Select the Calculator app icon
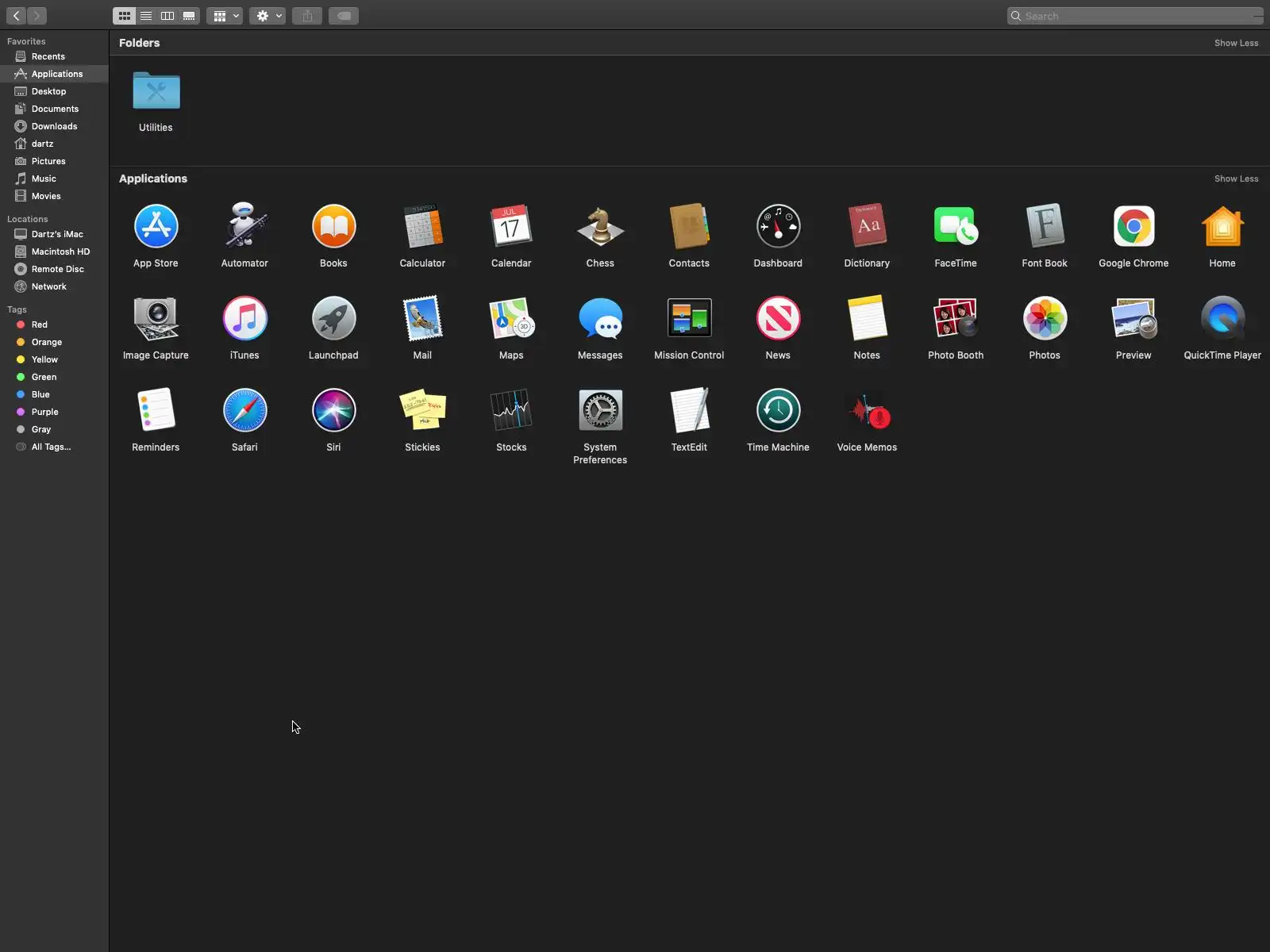 (x=422, y=227)
